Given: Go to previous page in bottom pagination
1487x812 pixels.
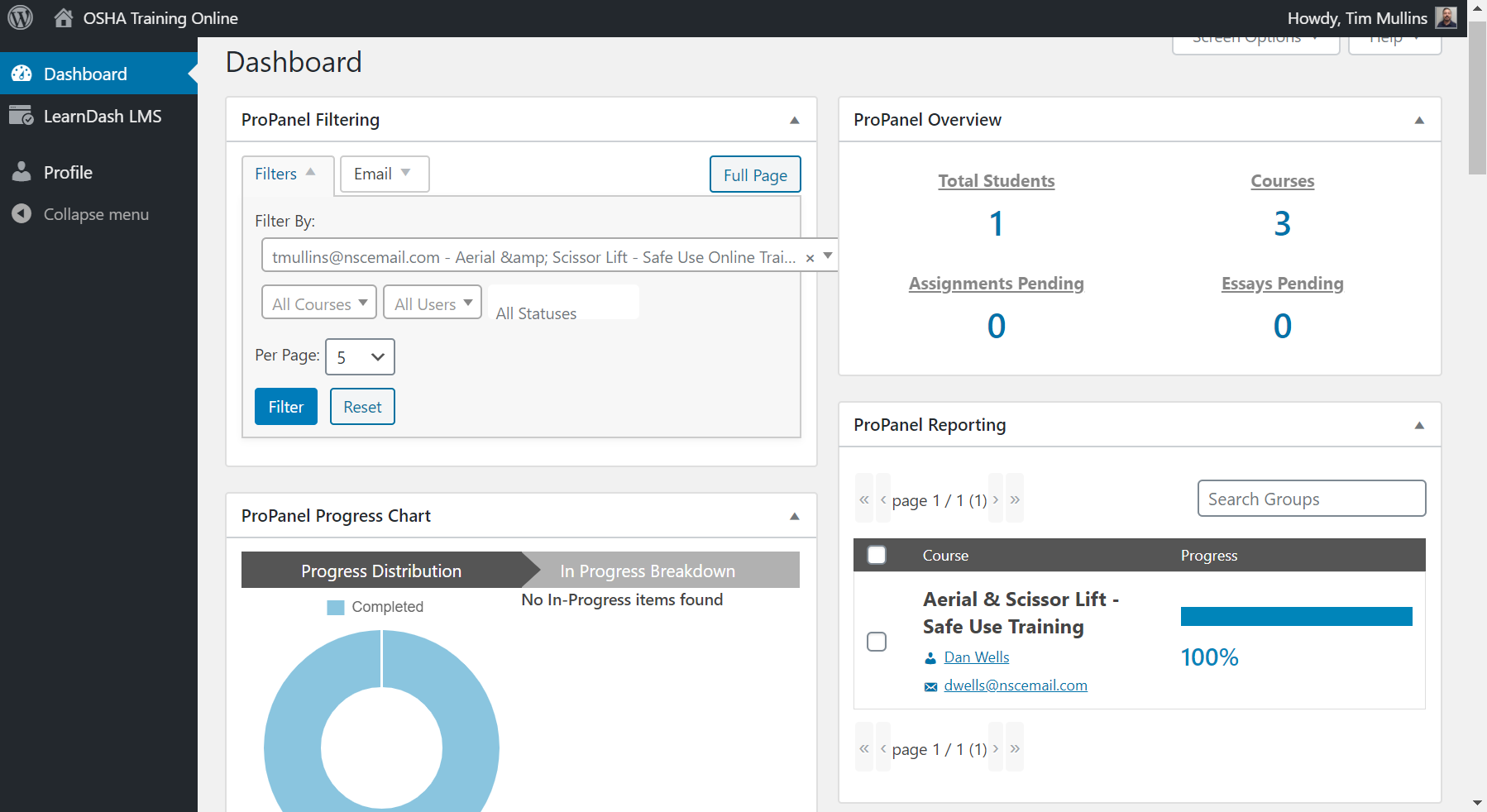Looking at the screenshot, I should [x=883, y=748].
